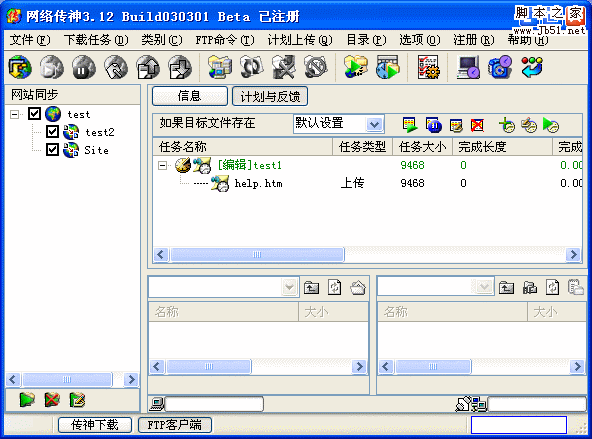Image resolution: width=592 pixels, height=439 pixels.
Task: Pause the scheduled task list icon
Action: pos(433,125)
